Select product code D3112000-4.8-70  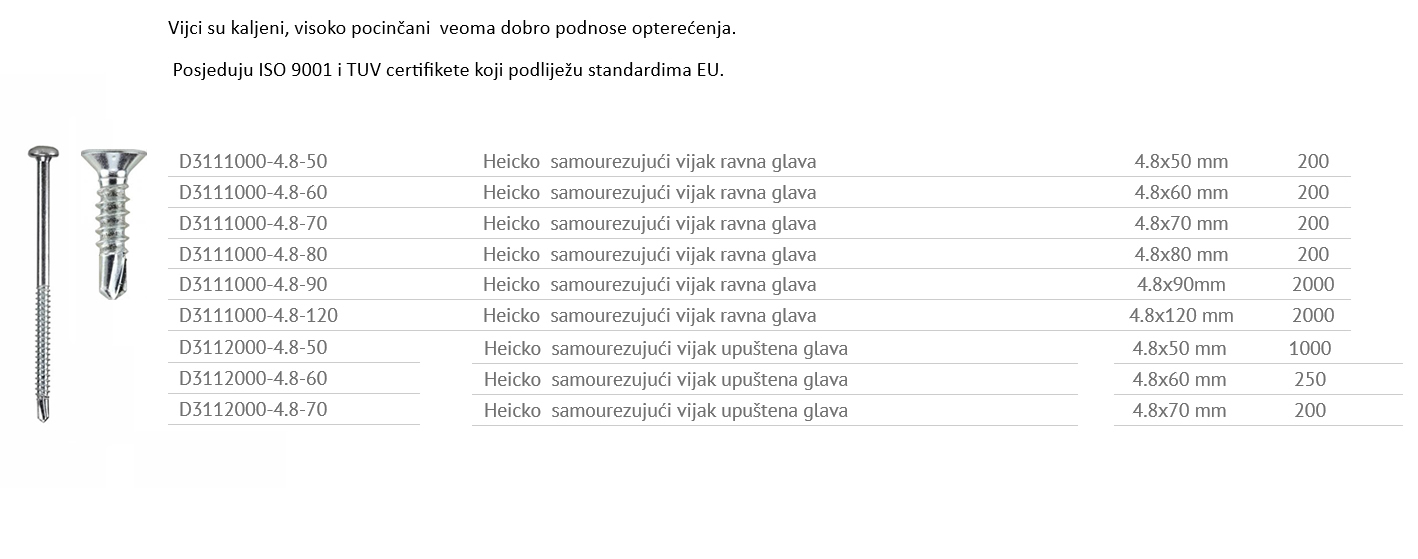(x=253, y=410)
